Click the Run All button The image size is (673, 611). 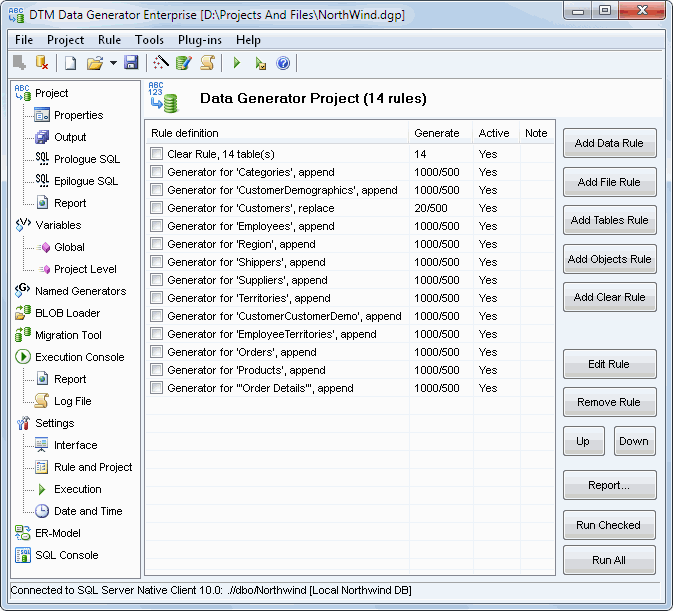tap(609, 560)
